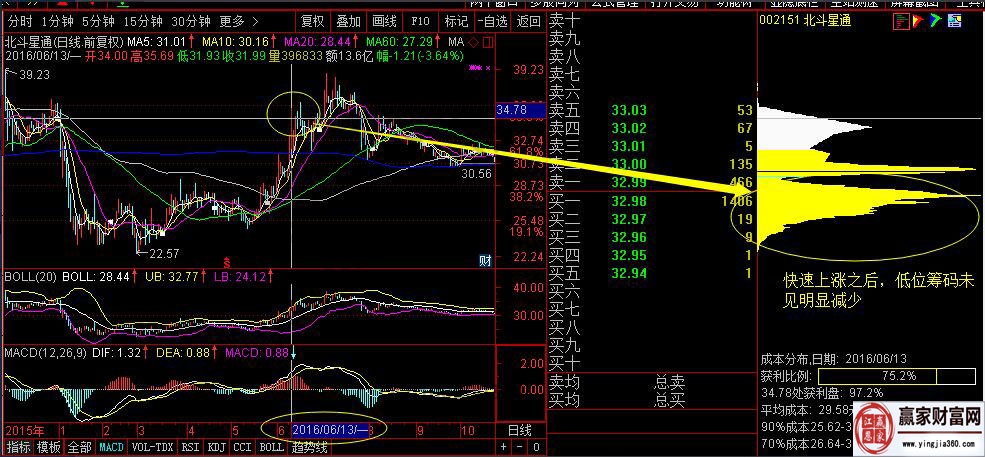
Task: Toggle the 叠加 overlay option
Action: (348, 21)
